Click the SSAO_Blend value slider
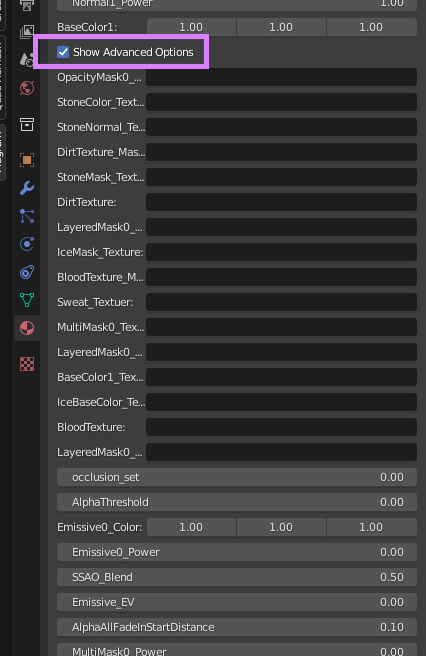 pos(237,577)
